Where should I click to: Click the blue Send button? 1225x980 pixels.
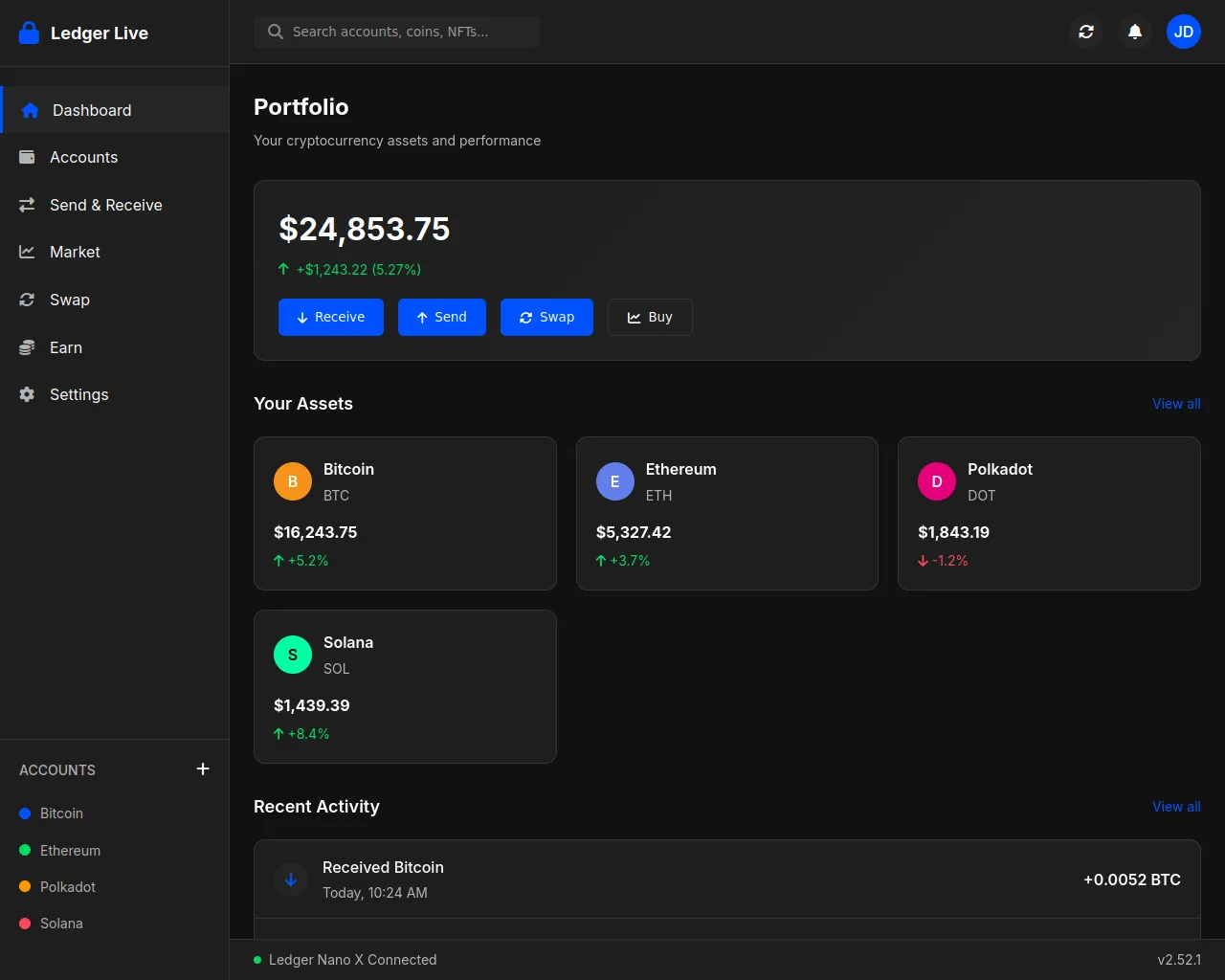(442, 317)
